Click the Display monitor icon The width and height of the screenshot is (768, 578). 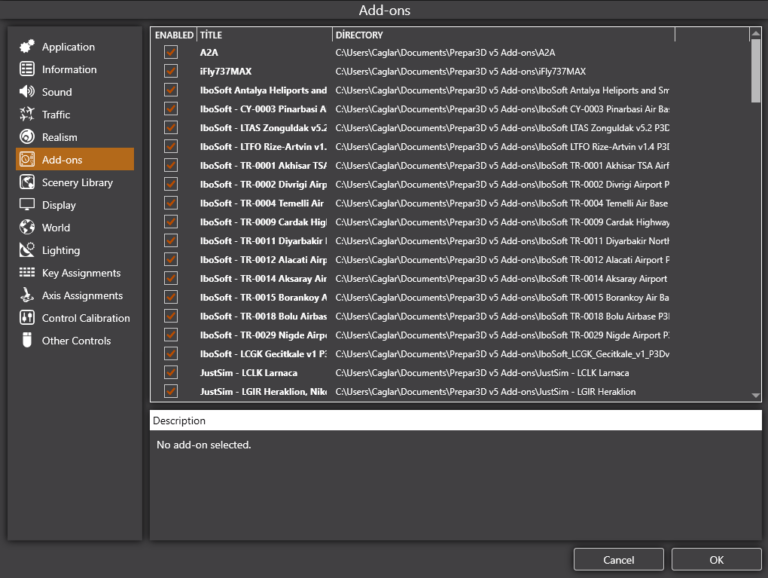27,205
